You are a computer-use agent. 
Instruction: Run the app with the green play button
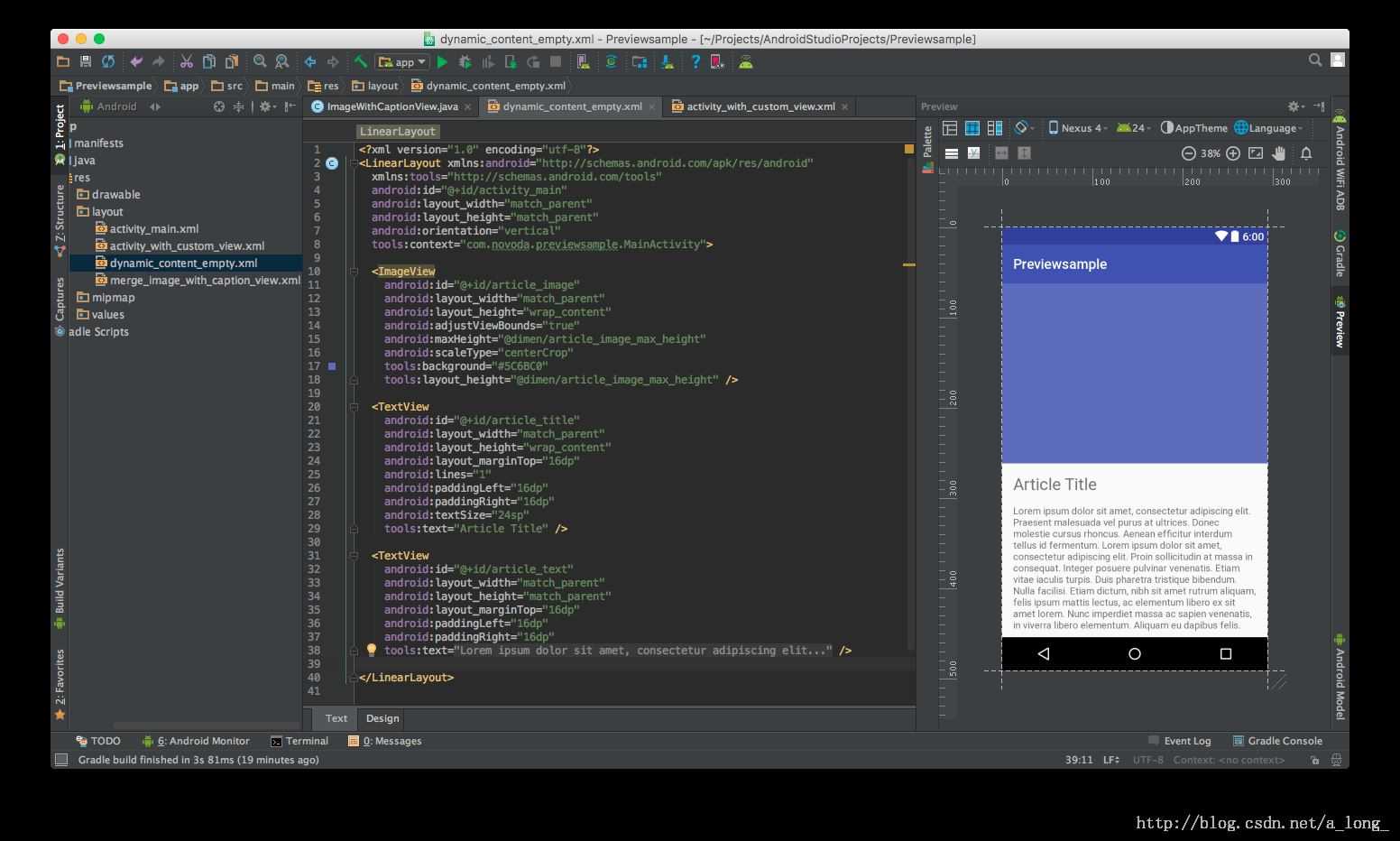pyautogui.click(x=442, y=62)
